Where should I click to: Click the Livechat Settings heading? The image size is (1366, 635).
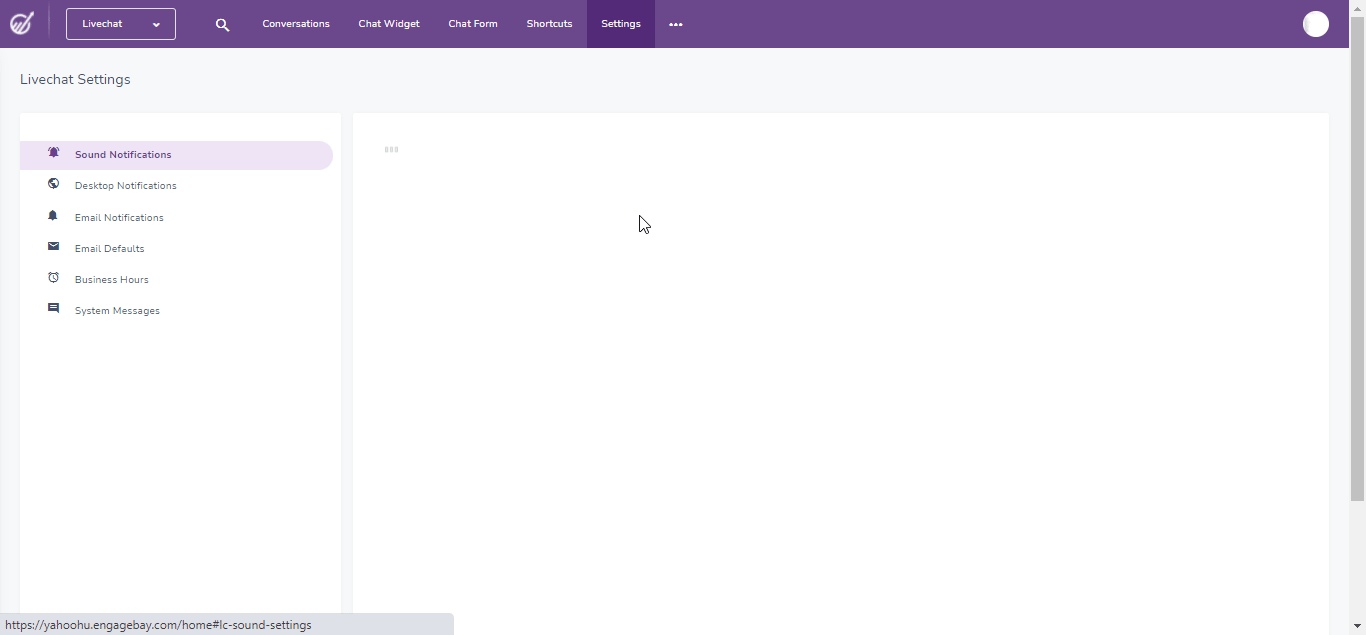pyautogui.click(x=75, y=79)
